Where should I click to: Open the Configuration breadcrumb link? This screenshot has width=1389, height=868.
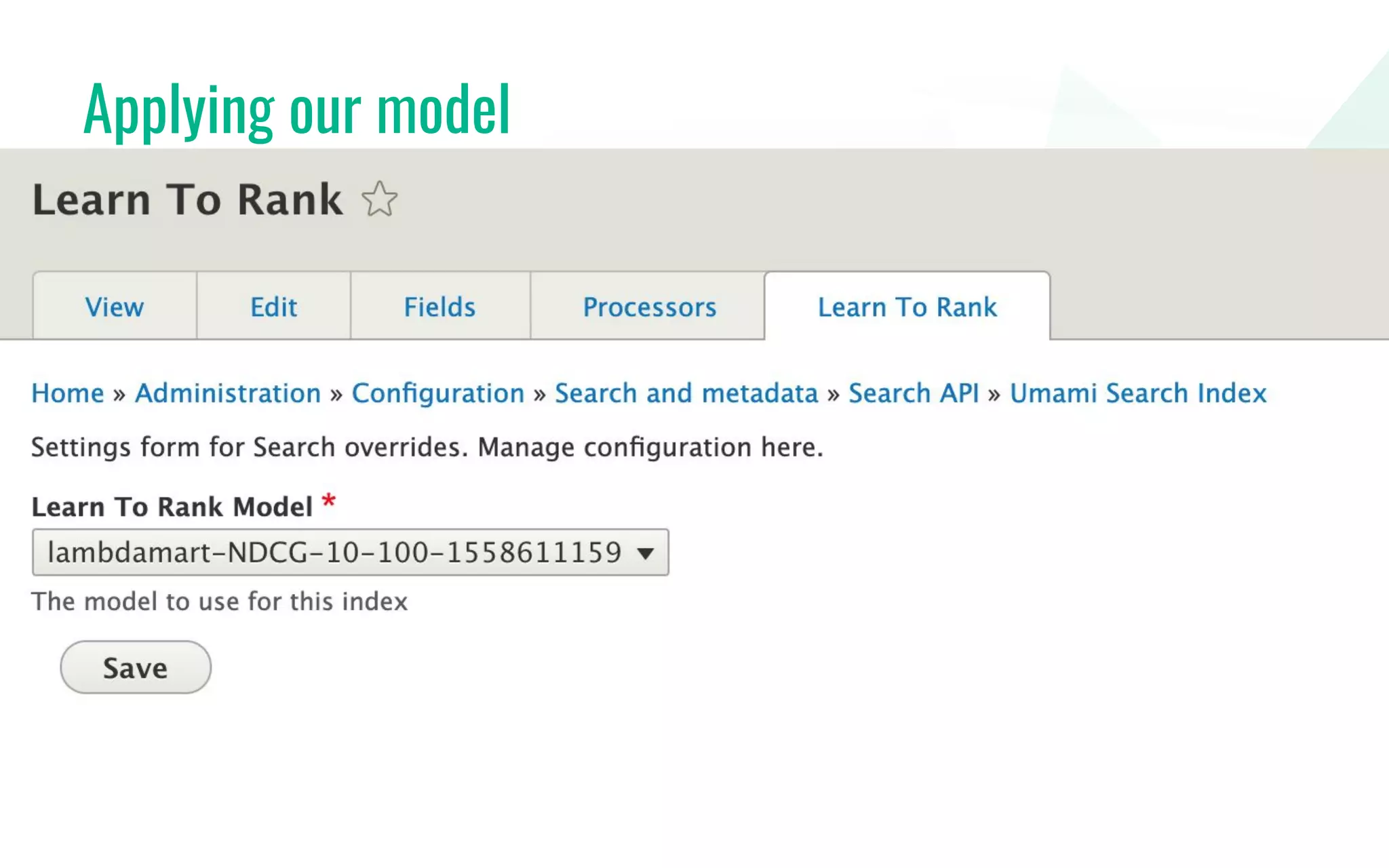(x=437, y=393)
